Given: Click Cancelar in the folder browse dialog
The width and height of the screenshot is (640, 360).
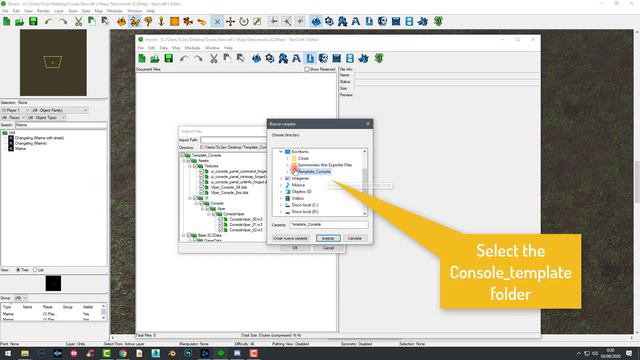Looking at the screenshot, I should 355,238.
